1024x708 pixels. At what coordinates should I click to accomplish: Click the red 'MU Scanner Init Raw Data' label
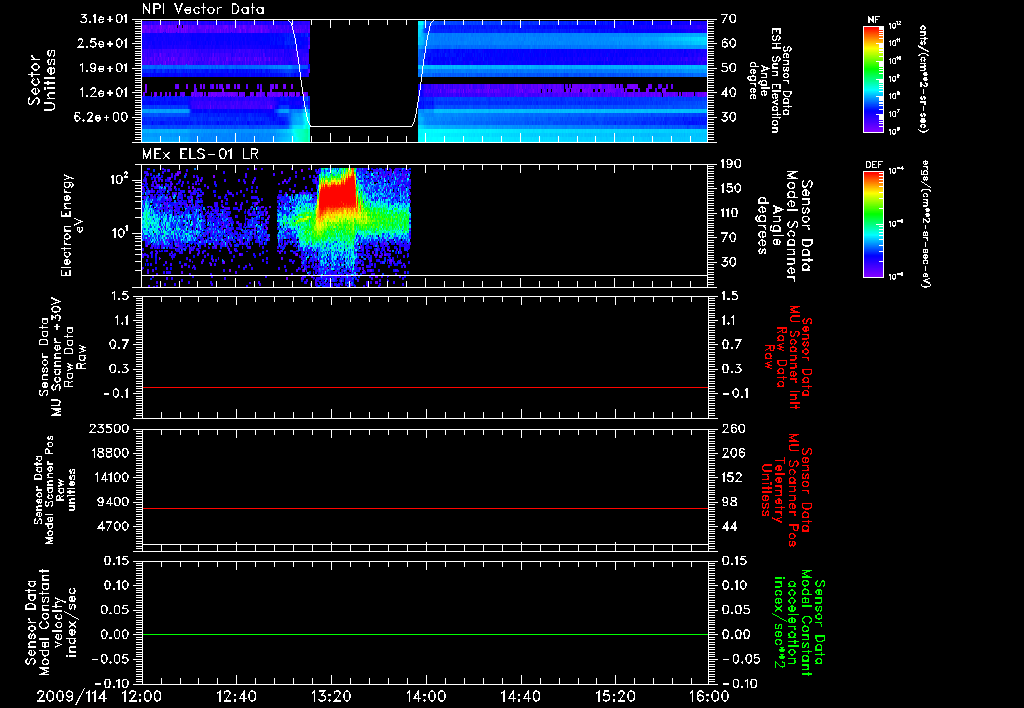point(788,357)
